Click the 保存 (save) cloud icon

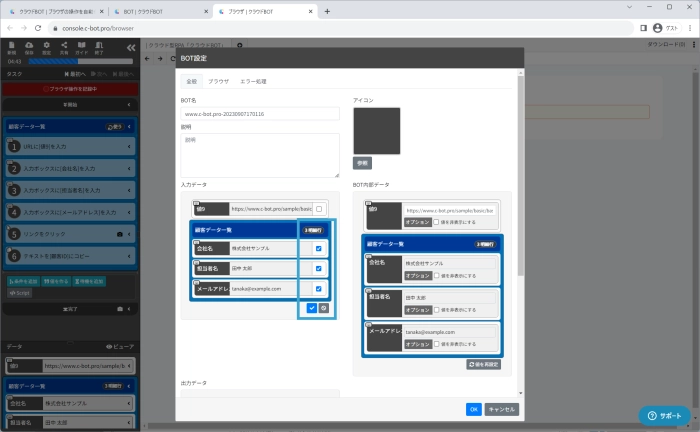28,46
